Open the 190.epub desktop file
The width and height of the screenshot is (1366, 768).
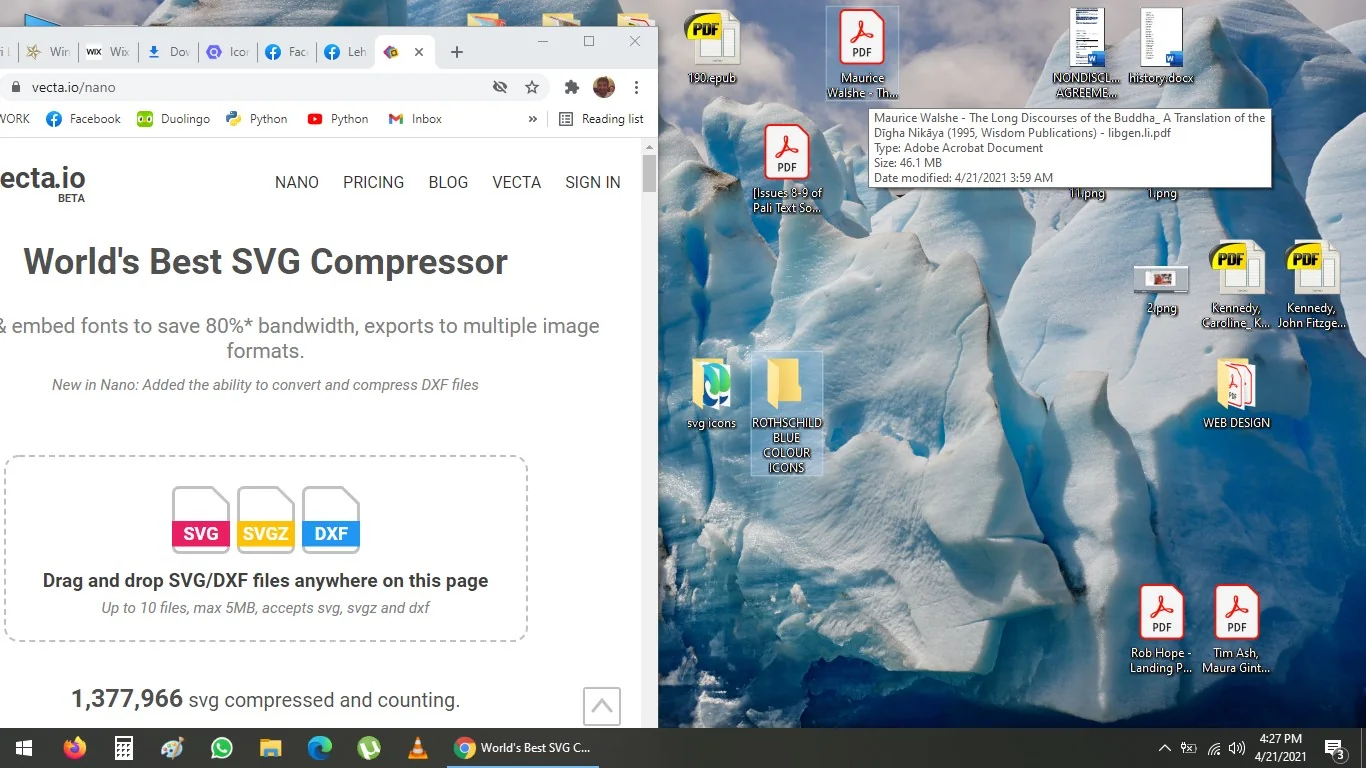711,47
